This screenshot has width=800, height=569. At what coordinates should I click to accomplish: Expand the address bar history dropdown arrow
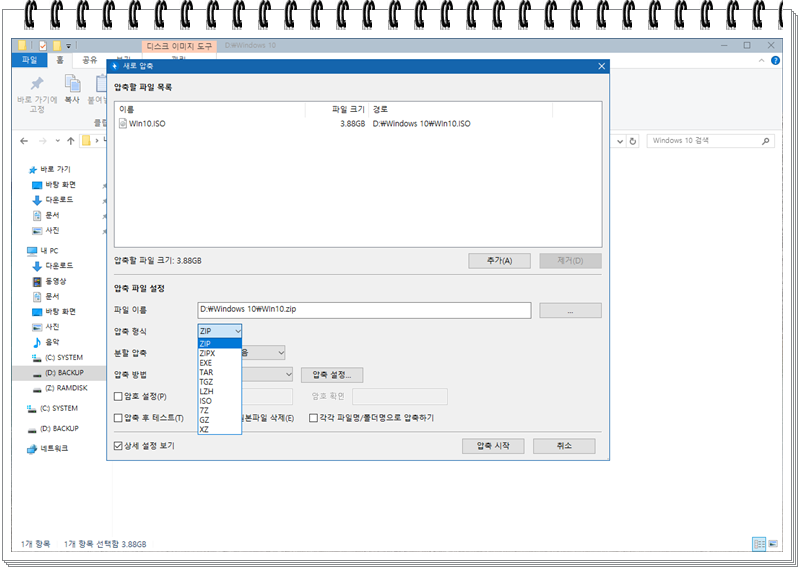tap(620, 141)
